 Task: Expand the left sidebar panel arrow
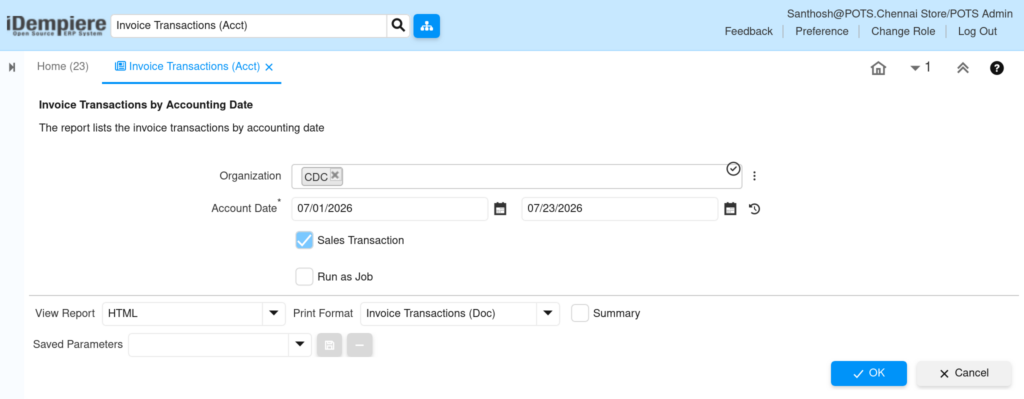coord(12,67)
